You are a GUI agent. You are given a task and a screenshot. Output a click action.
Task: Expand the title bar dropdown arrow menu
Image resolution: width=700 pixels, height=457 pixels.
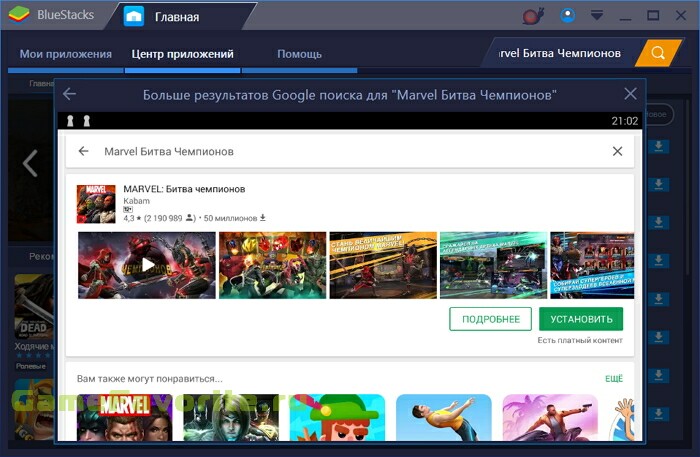pyautogui.click(x=597, y=16)
